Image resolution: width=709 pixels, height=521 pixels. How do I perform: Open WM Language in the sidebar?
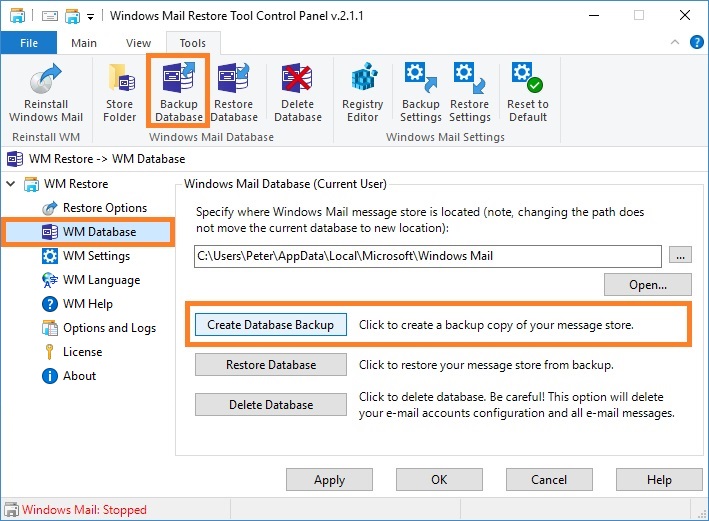(101, 280)
